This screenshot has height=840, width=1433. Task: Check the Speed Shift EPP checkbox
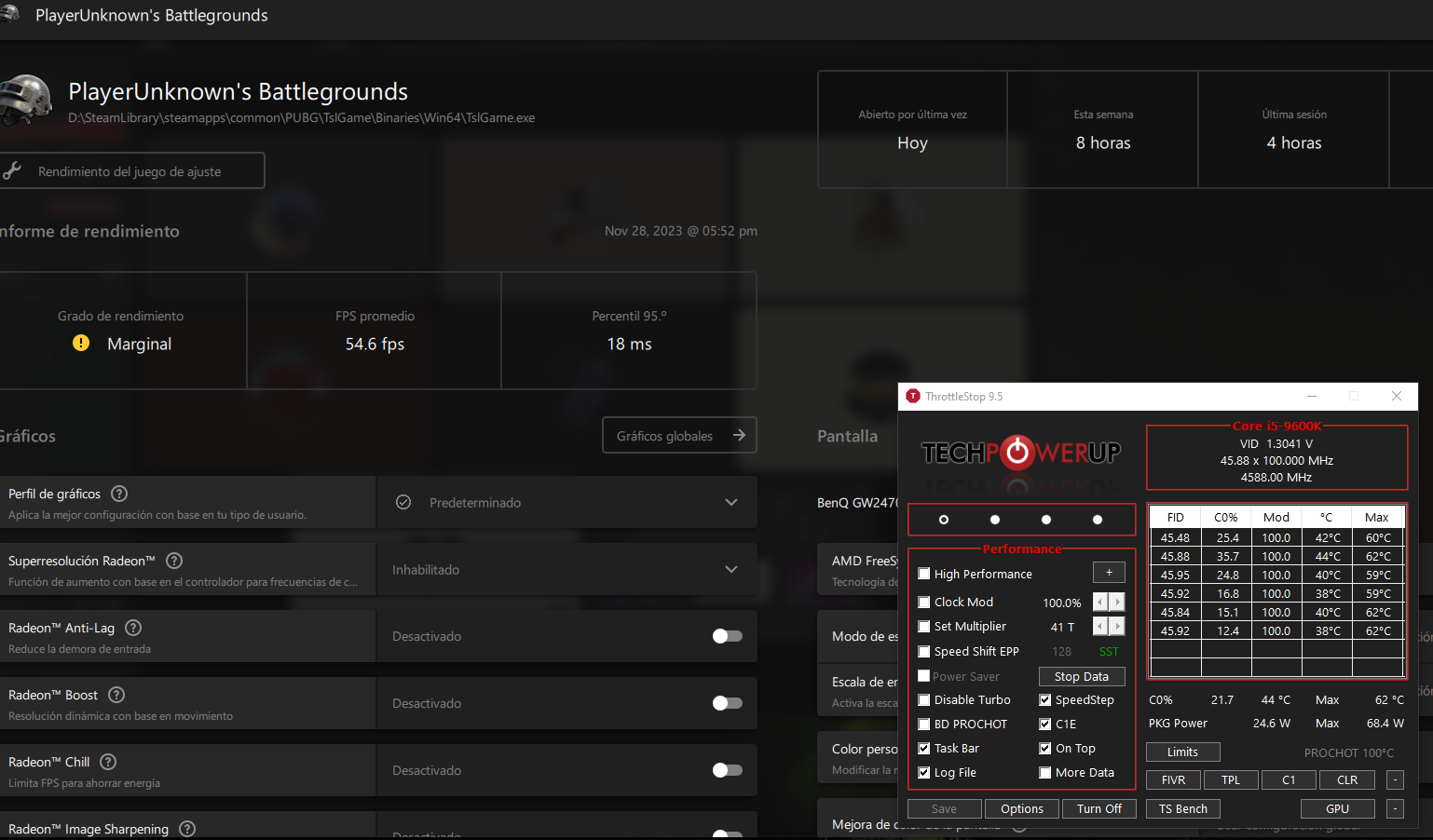coord(924,651)
